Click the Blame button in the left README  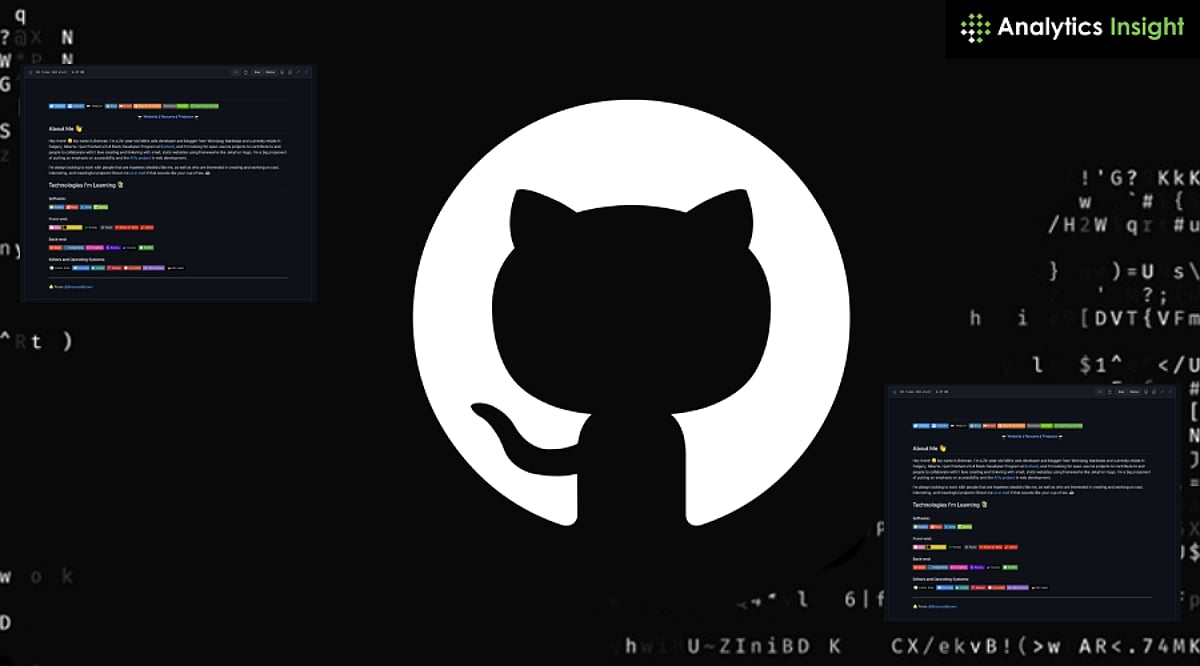[x=270, y=72]
